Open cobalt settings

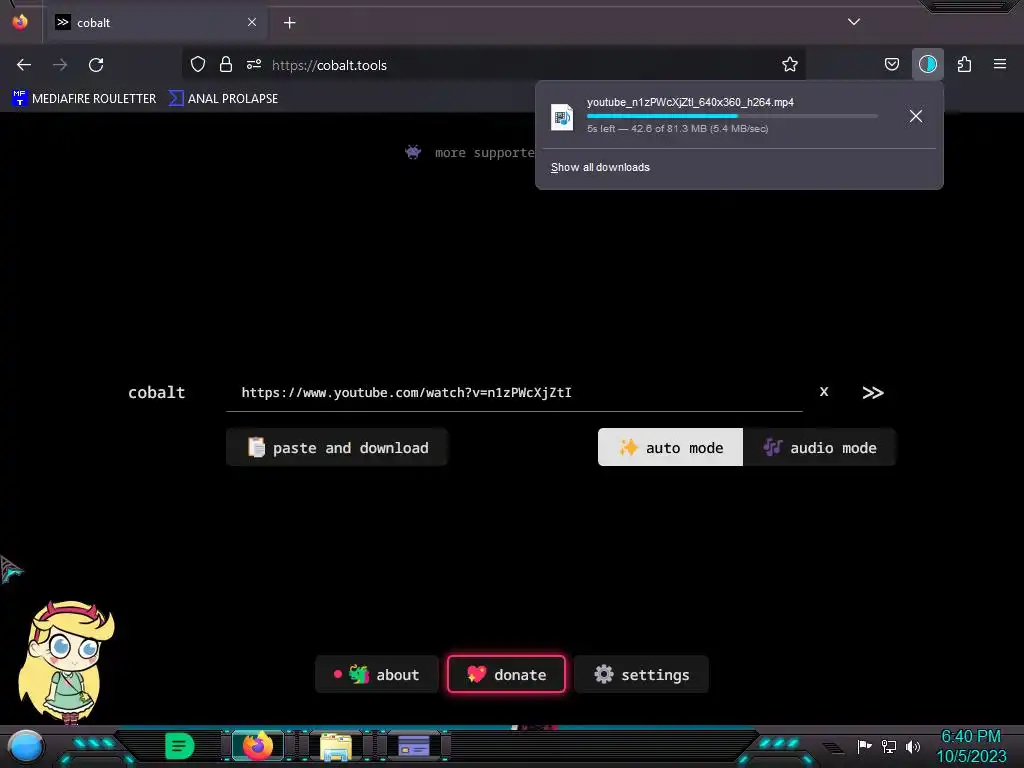(x=641, y=674)
